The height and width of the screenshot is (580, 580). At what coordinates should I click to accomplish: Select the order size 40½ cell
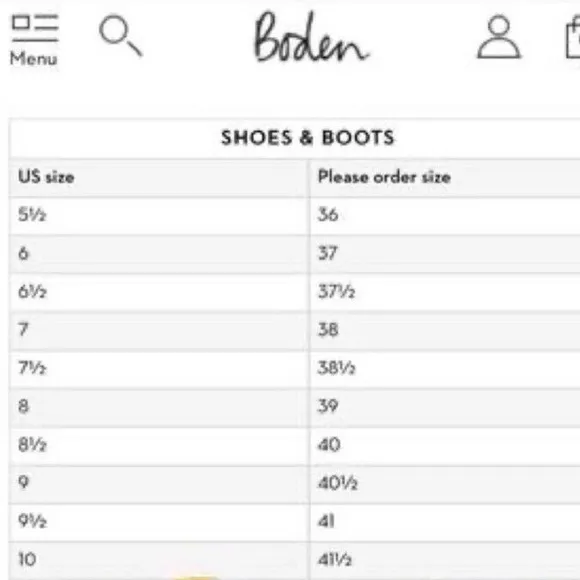coord(445,484)
